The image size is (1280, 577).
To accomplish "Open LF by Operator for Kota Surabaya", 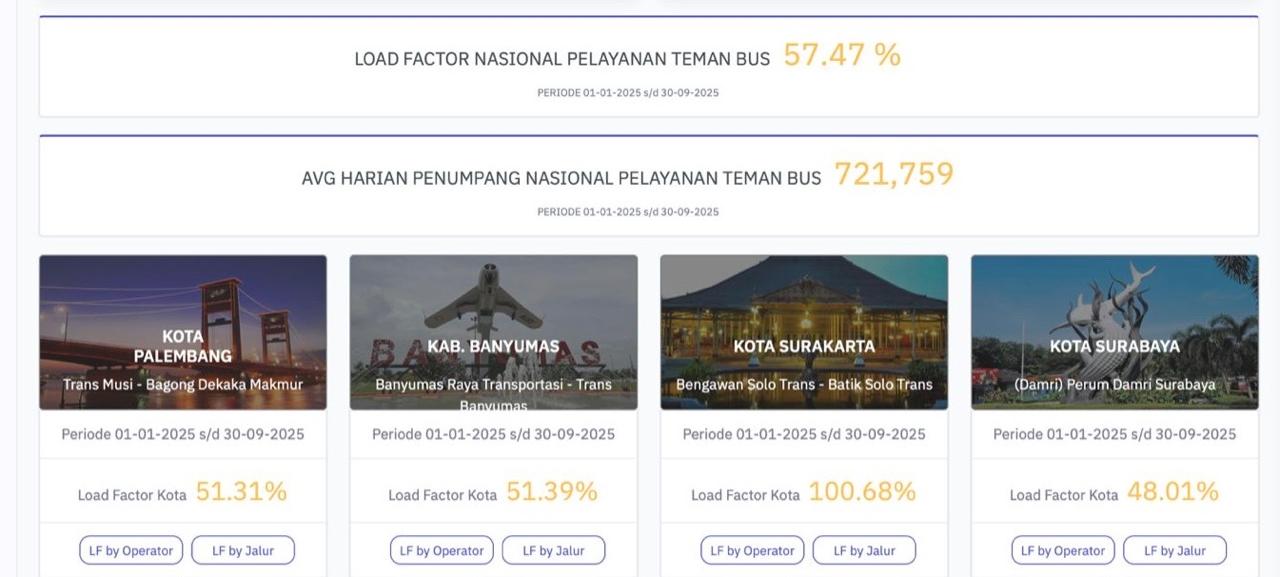I will [1063, 550].
